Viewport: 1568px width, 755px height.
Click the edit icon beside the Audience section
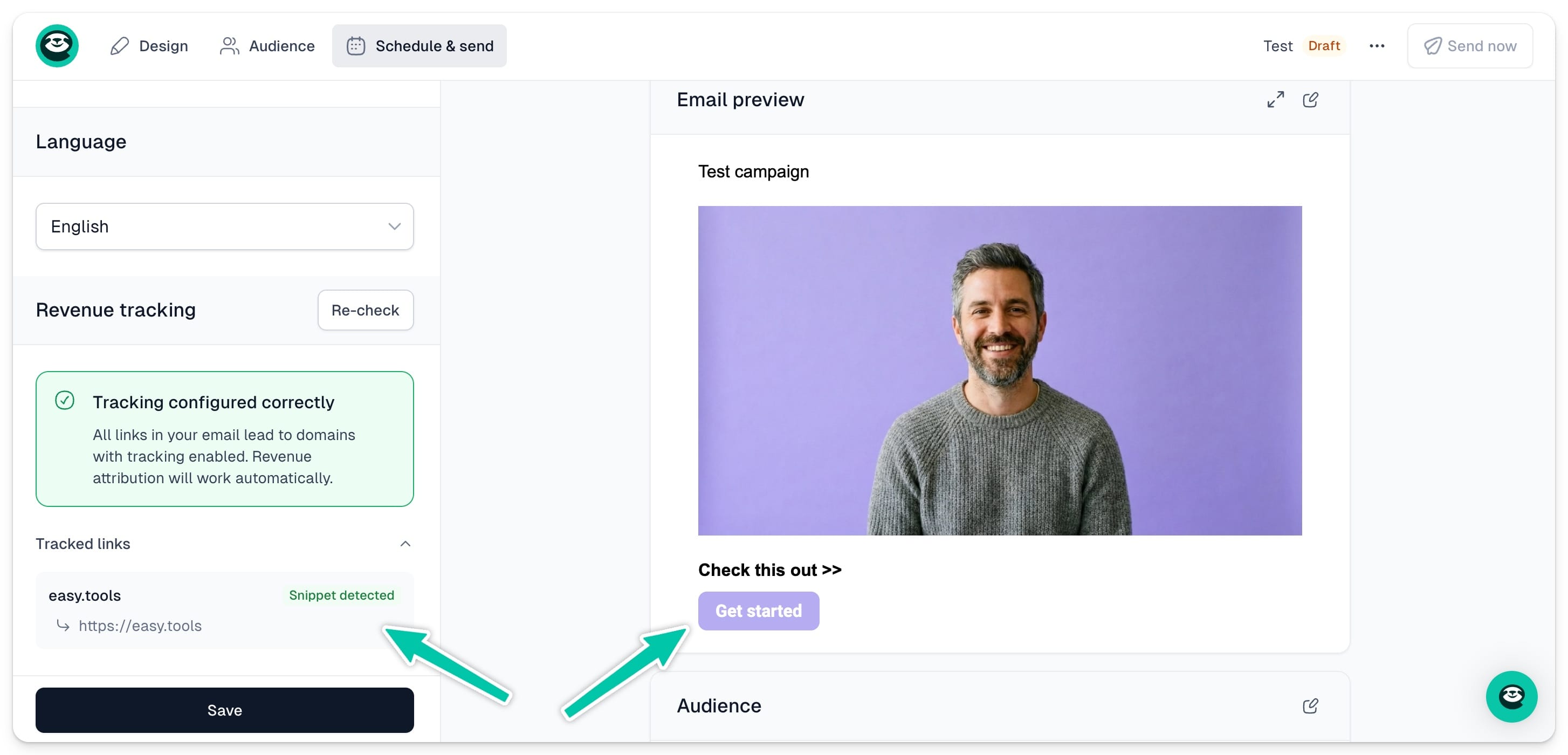[1310, 706]
